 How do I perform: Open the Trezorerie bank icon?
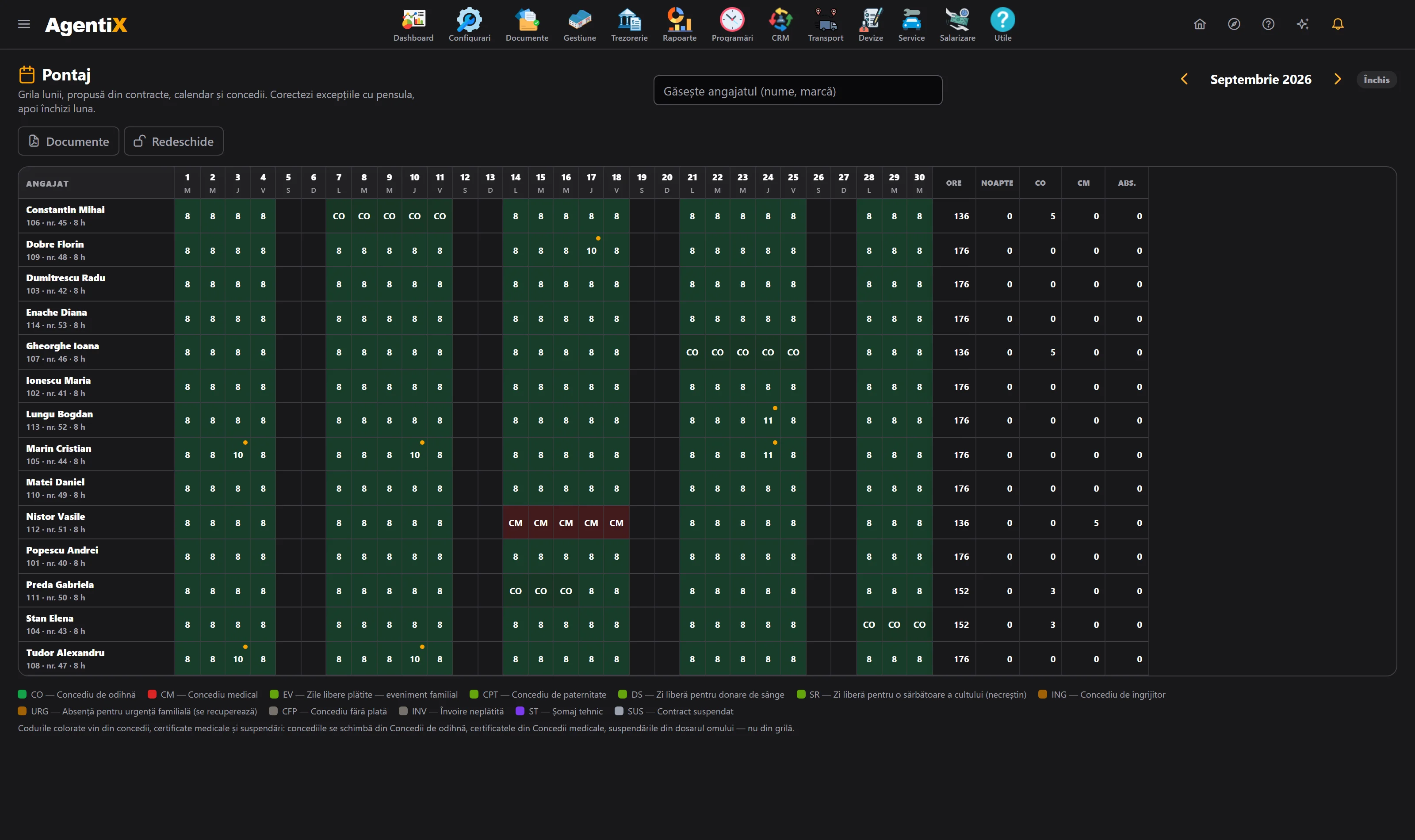click(x=629, y=20)
